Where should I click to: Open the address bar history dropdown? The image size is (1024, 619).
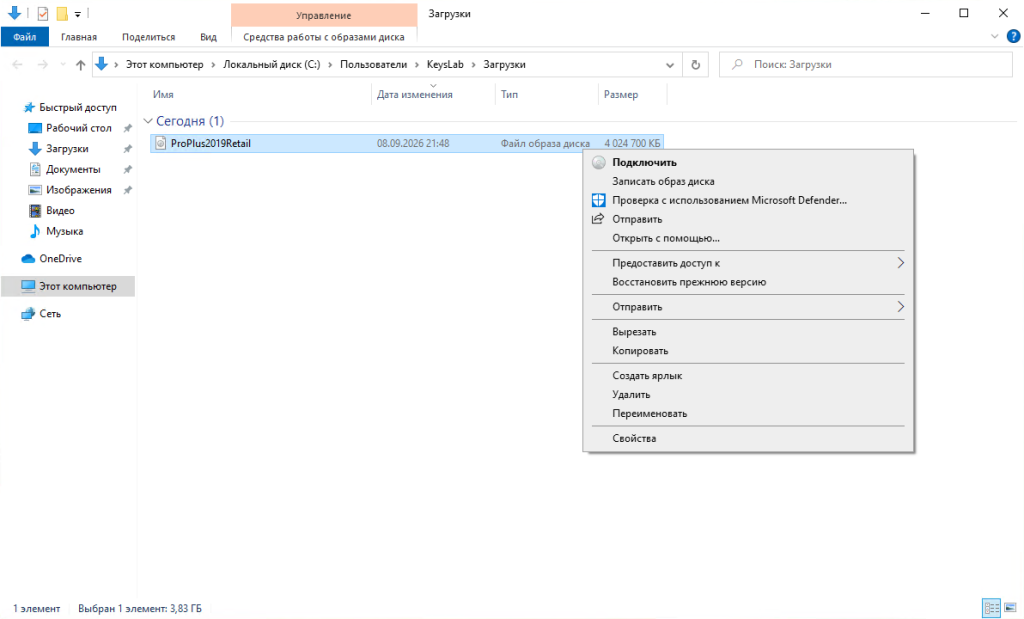(669, 65)
